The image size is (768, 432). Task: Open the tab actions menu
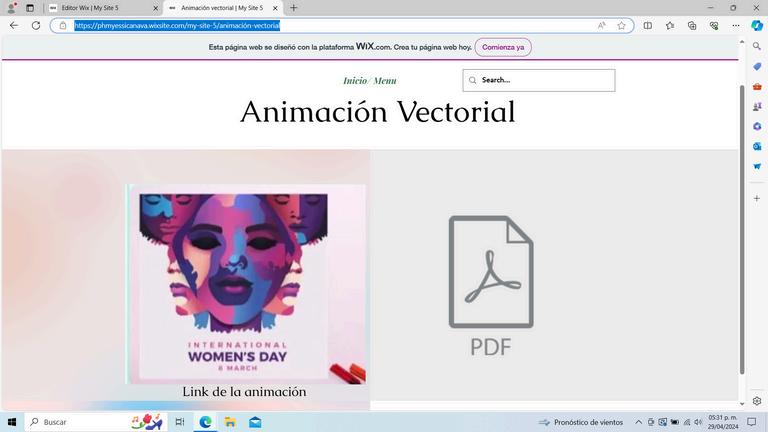[30, 8]
